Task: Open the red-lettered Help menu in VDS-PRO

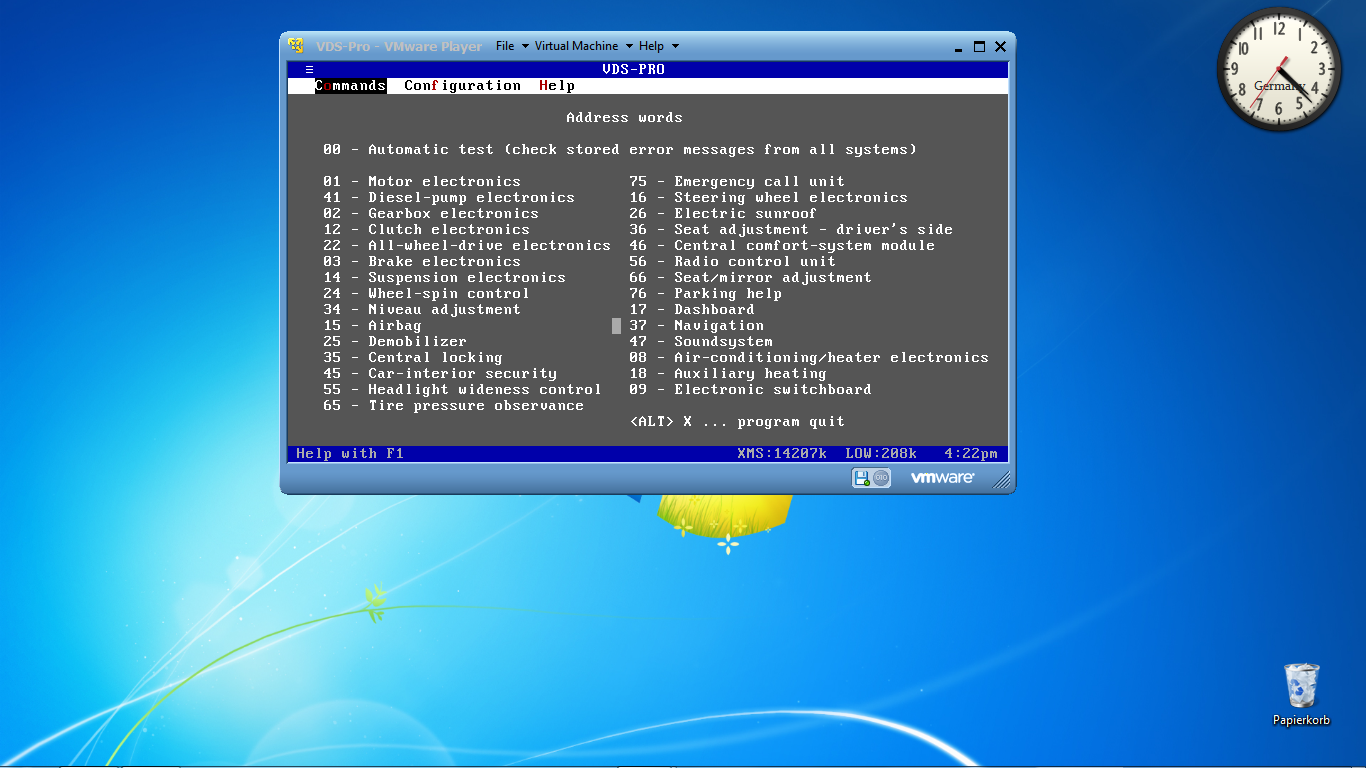Action: pos(557,86)
